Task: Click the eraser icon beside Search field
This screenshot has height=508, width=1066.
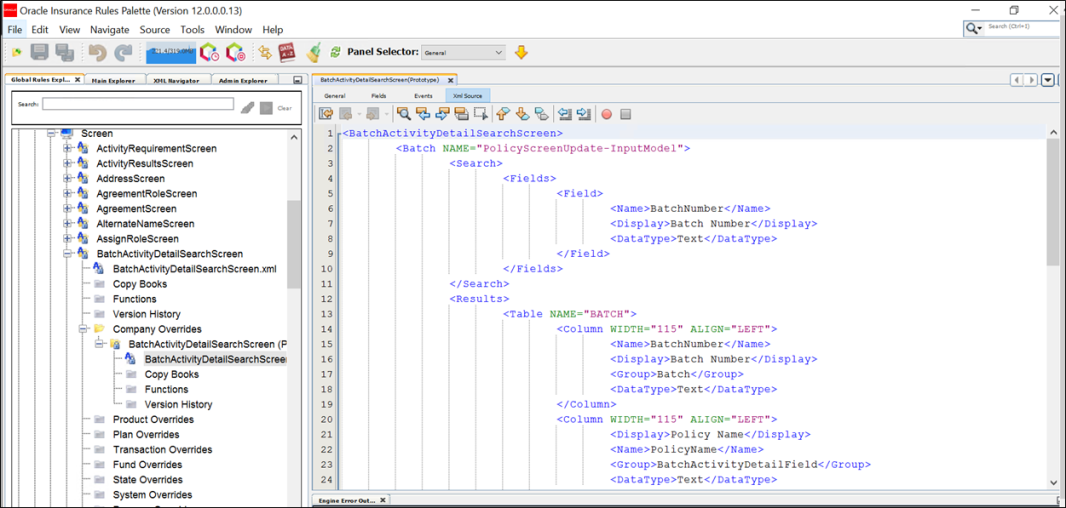Action: [247, 107]
